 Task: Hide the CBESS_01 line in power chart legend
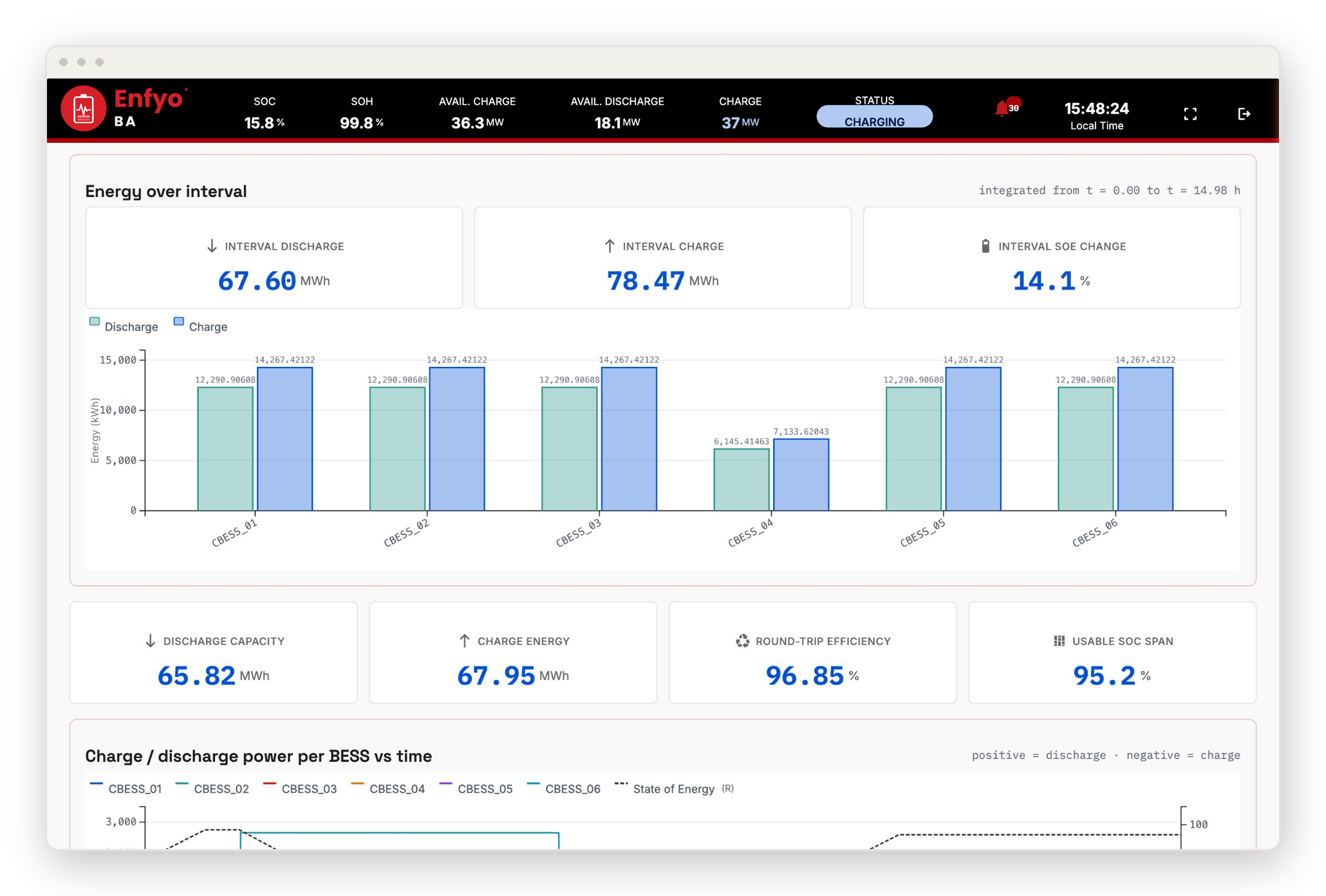point(126,789)
